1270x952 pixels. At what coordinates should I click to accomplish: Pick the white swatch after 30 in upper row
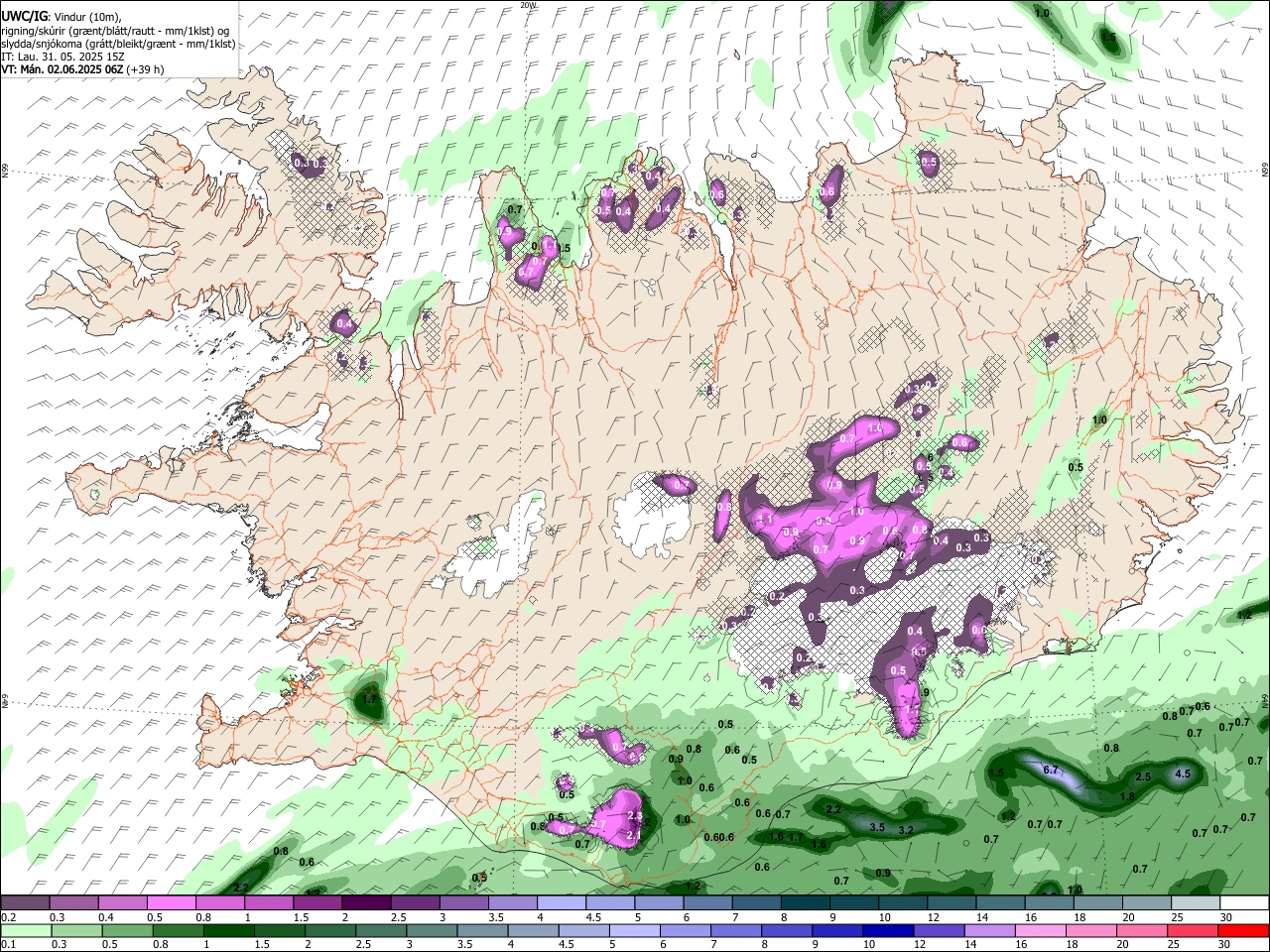click(x=1244, y=903)
